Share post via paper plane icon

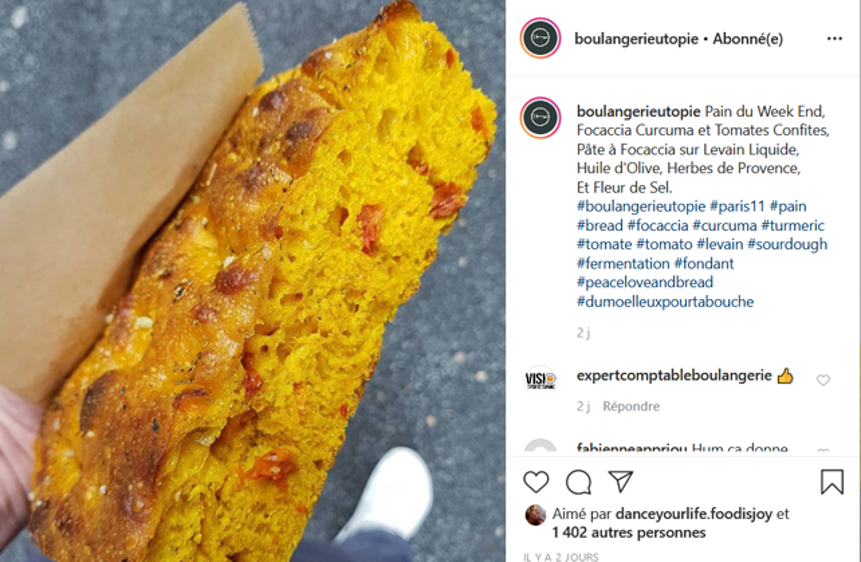[621, 481]
